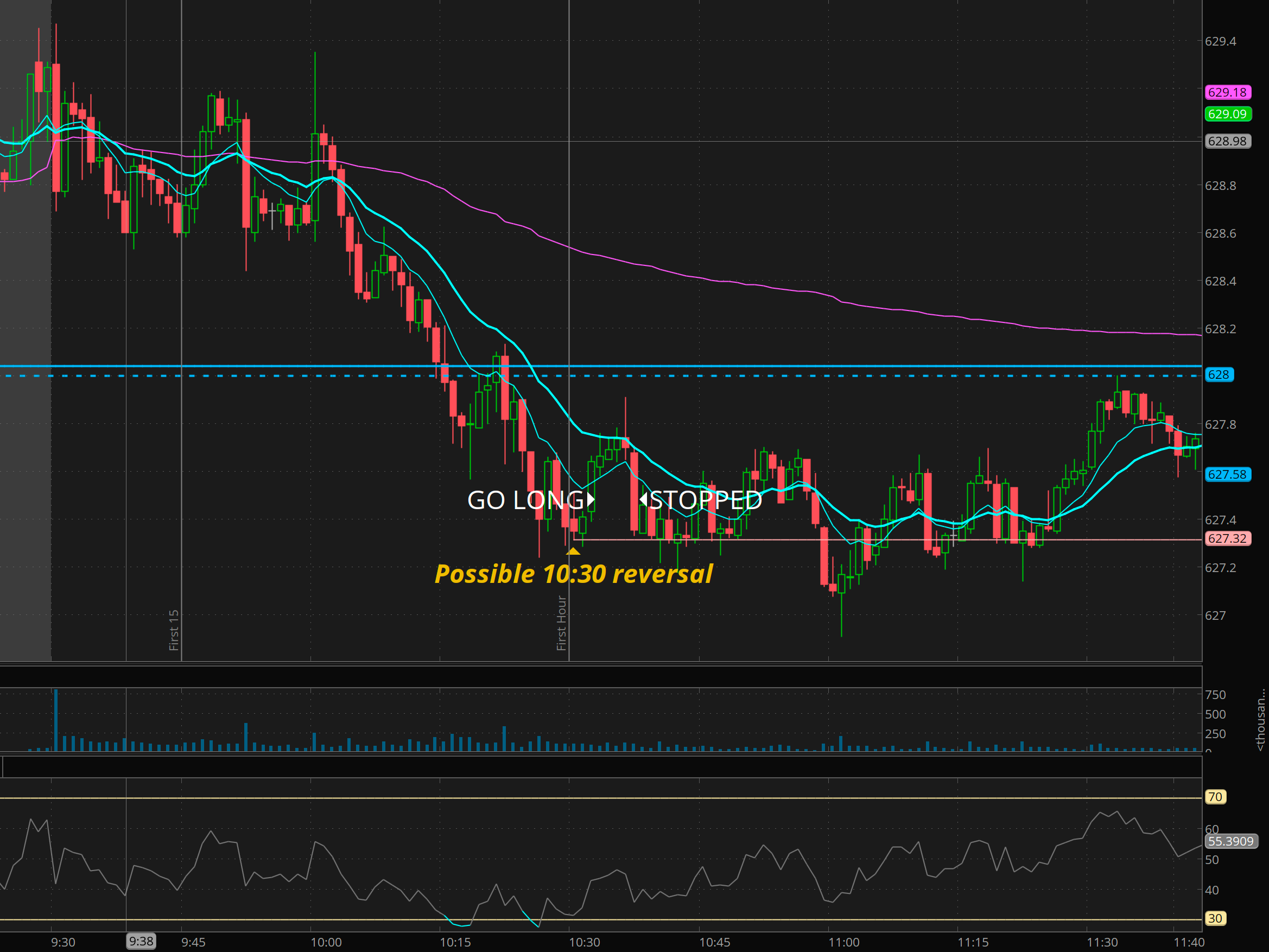1269x952 pixels.
Task: Click the truncated thousands volume axis label
Action: (x=1260, y=720)
